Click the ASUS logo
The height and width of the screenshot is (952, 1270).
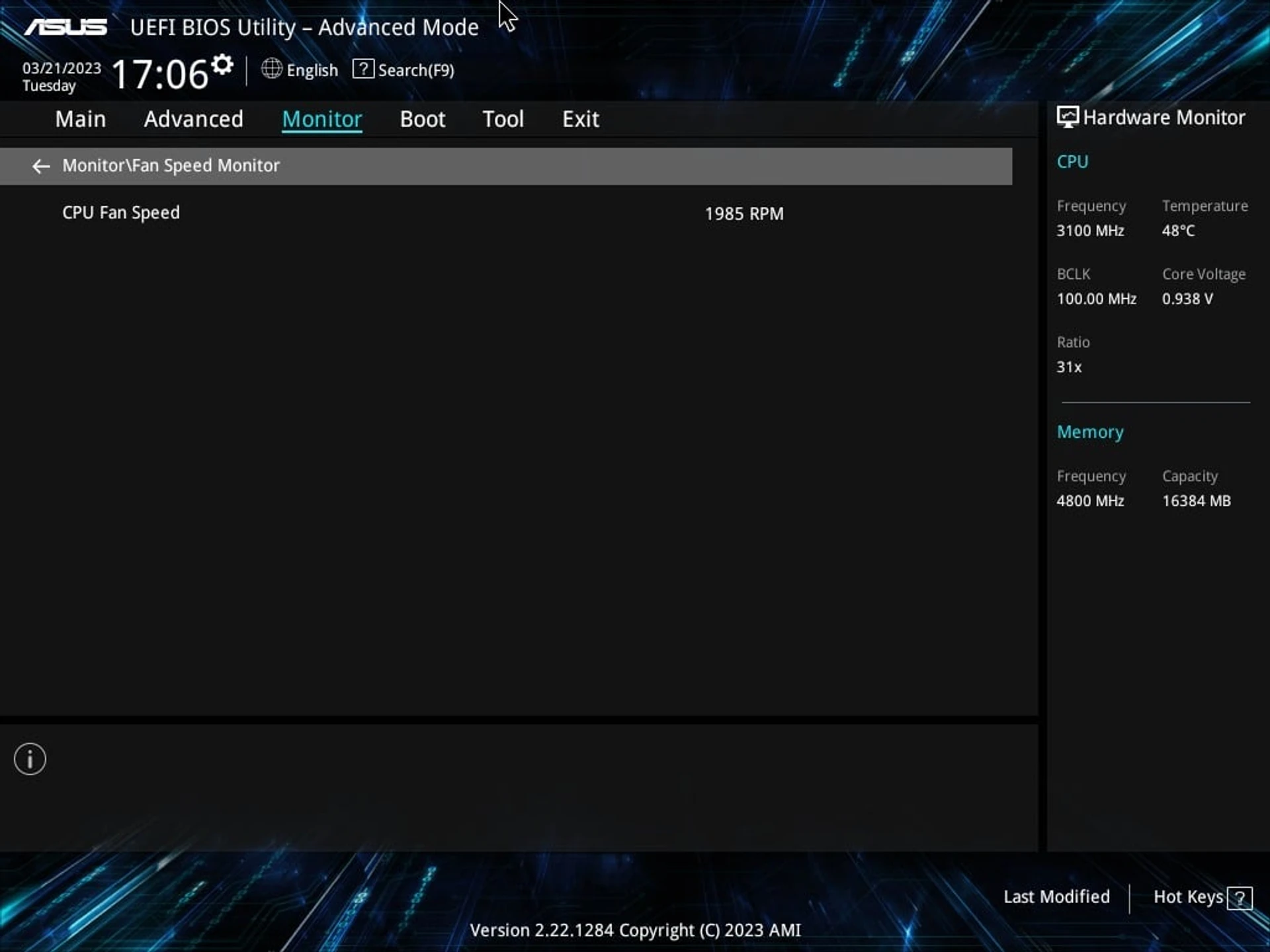tap(65, 27)
